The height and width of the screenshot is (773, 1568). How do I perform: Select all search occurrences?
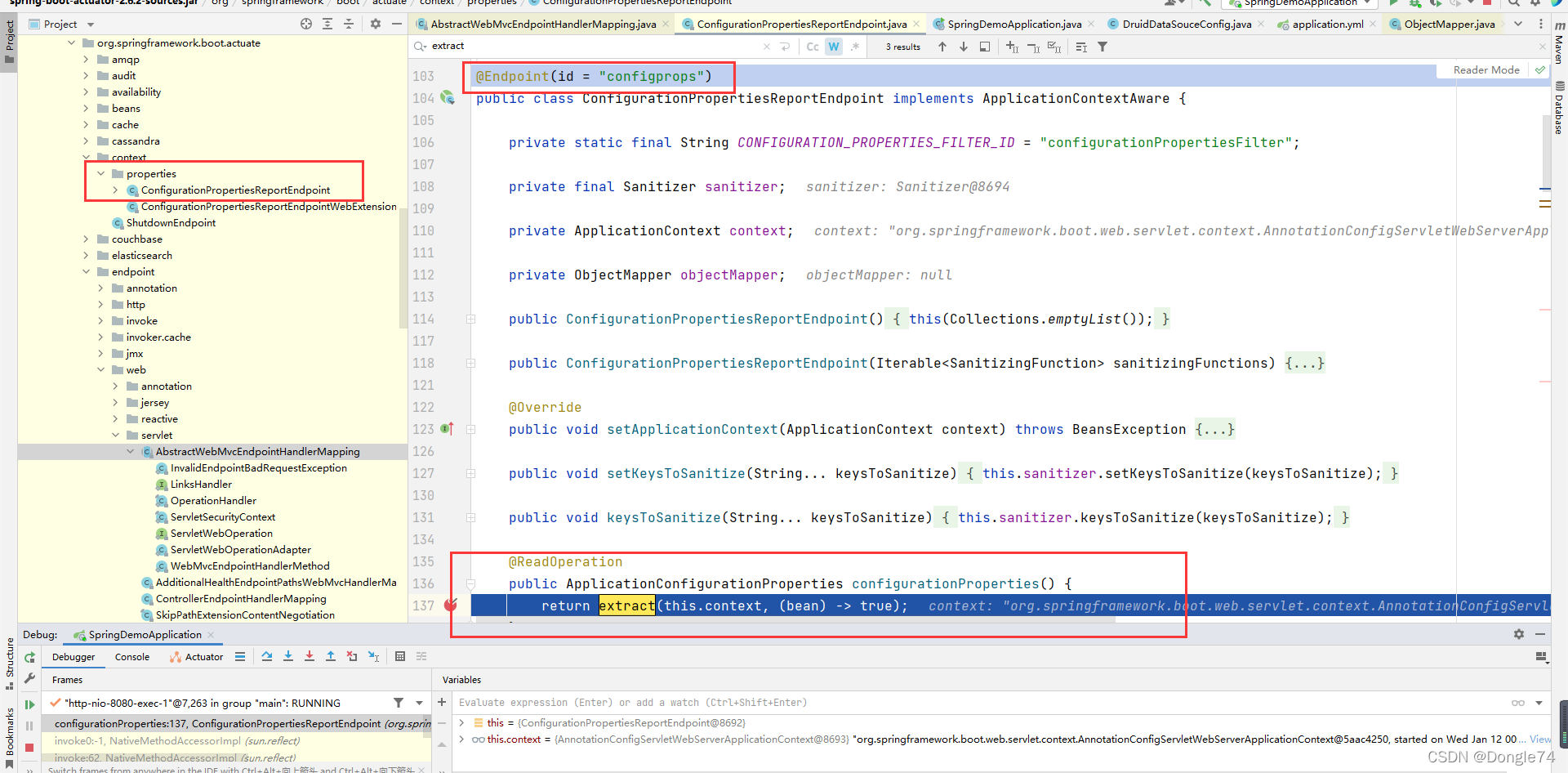(x=1054, y=47)
